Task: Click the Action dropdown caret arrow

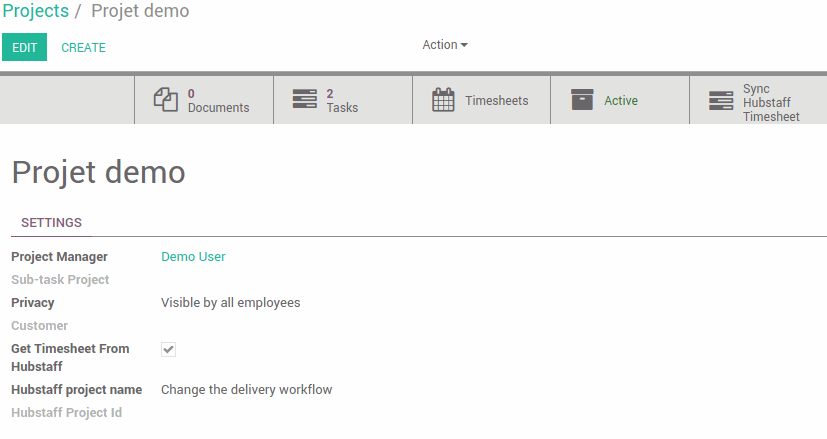Action: tap(464, 45)
